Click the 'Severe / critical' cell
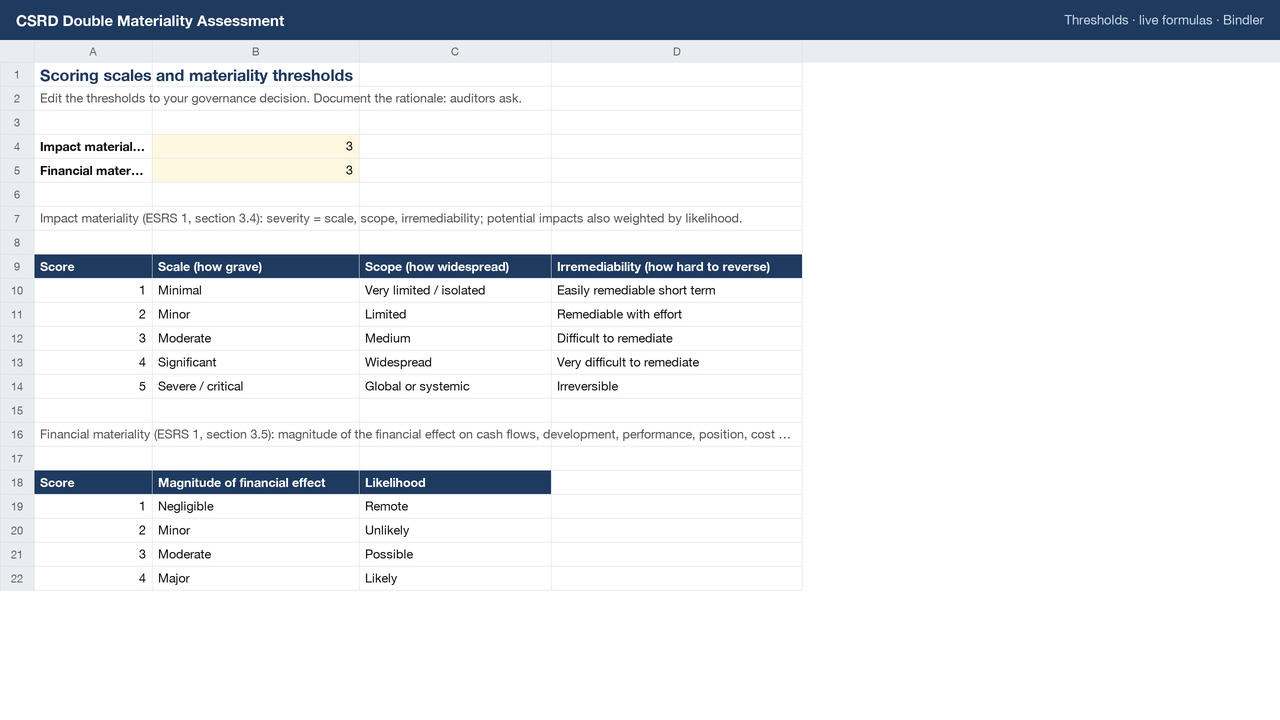Image resolution: width=1280 pixels, height=720 pixels. (x=256, y=387)
